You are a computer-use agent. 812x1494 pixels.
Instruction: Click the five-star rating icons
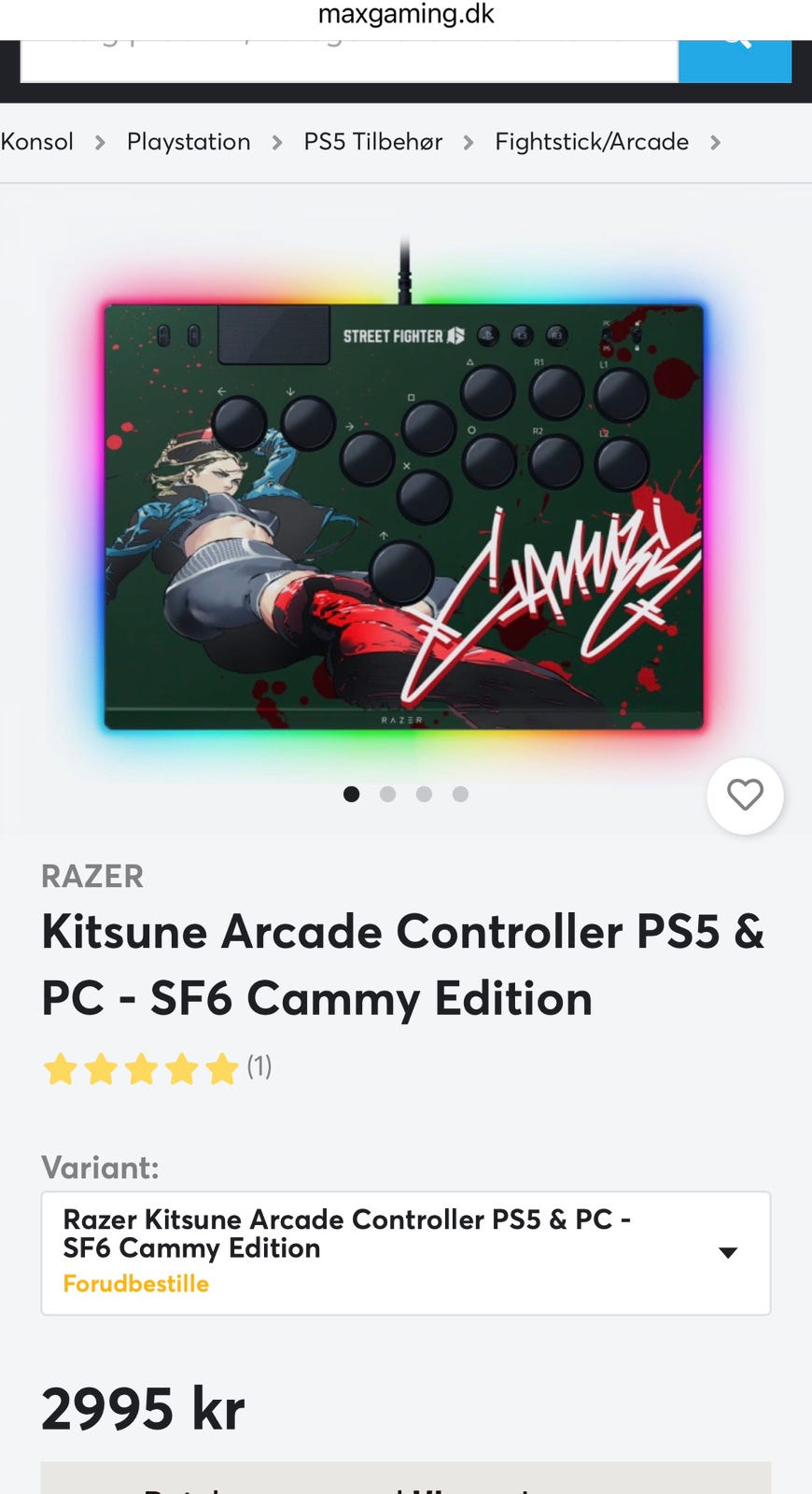[x=141, y=1067]
